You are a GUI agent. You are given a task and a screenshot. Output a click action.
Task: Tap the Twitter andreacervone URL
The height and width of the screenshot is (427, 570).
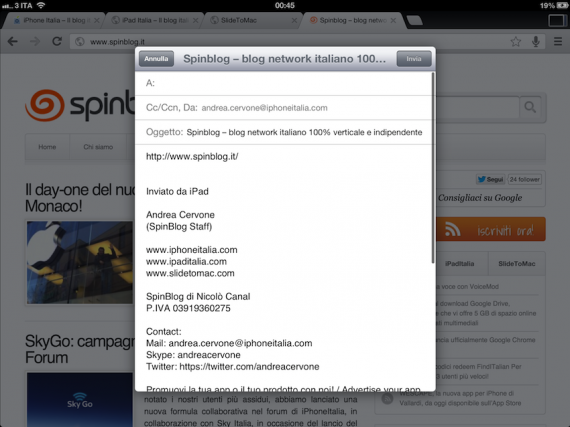[x=249, y=367]
